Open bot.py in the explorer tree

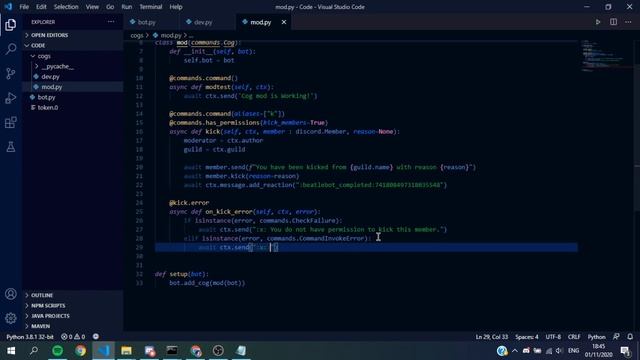[73, 97]
